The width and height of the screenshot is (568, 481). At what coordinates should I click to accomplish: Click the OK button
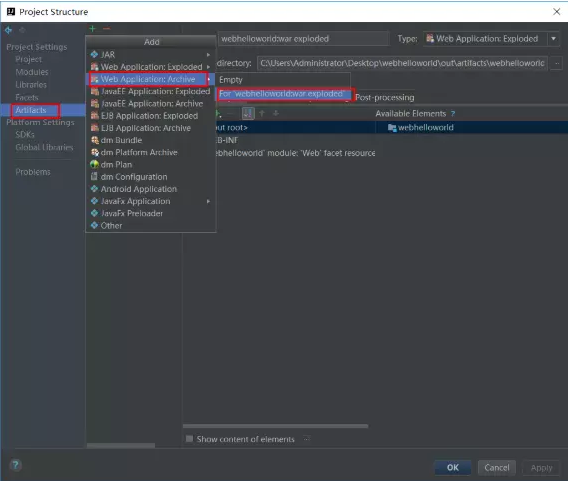pyautogui.click(x=452, y=468)
